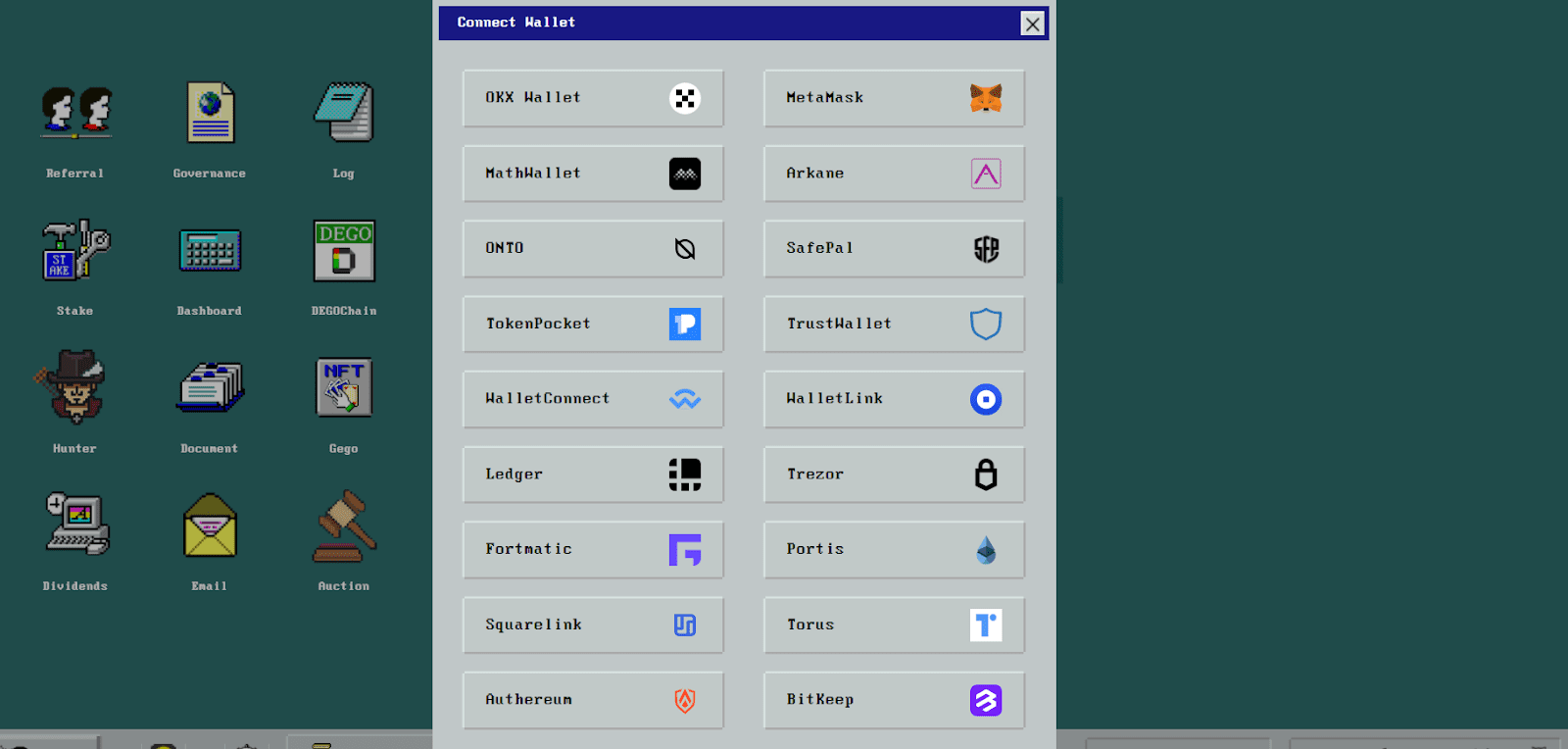Open the Stake tools icon
The height and width of the screenshot is (749, 1568).
click(x=75, y=250)
